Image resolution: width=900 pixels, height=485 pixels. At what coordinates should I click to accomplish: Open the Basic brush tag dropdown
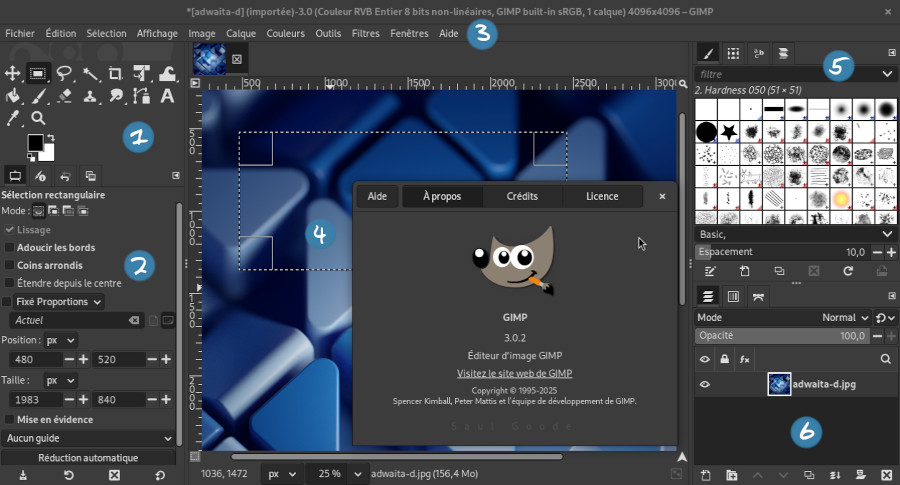click(887, 234)
